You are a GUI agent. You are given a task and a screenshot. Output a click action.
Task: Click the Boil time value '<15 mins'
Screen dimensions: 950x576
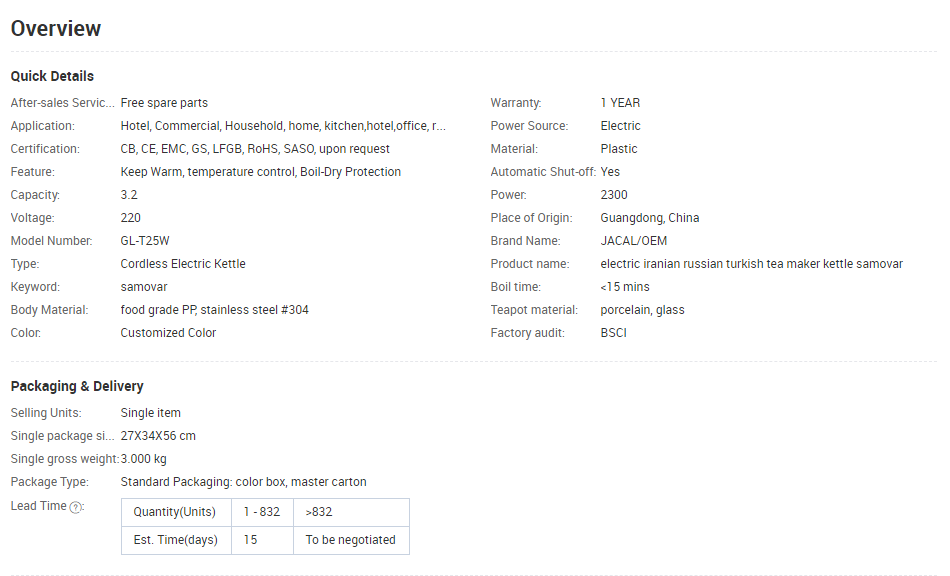[x=625, y=287]
